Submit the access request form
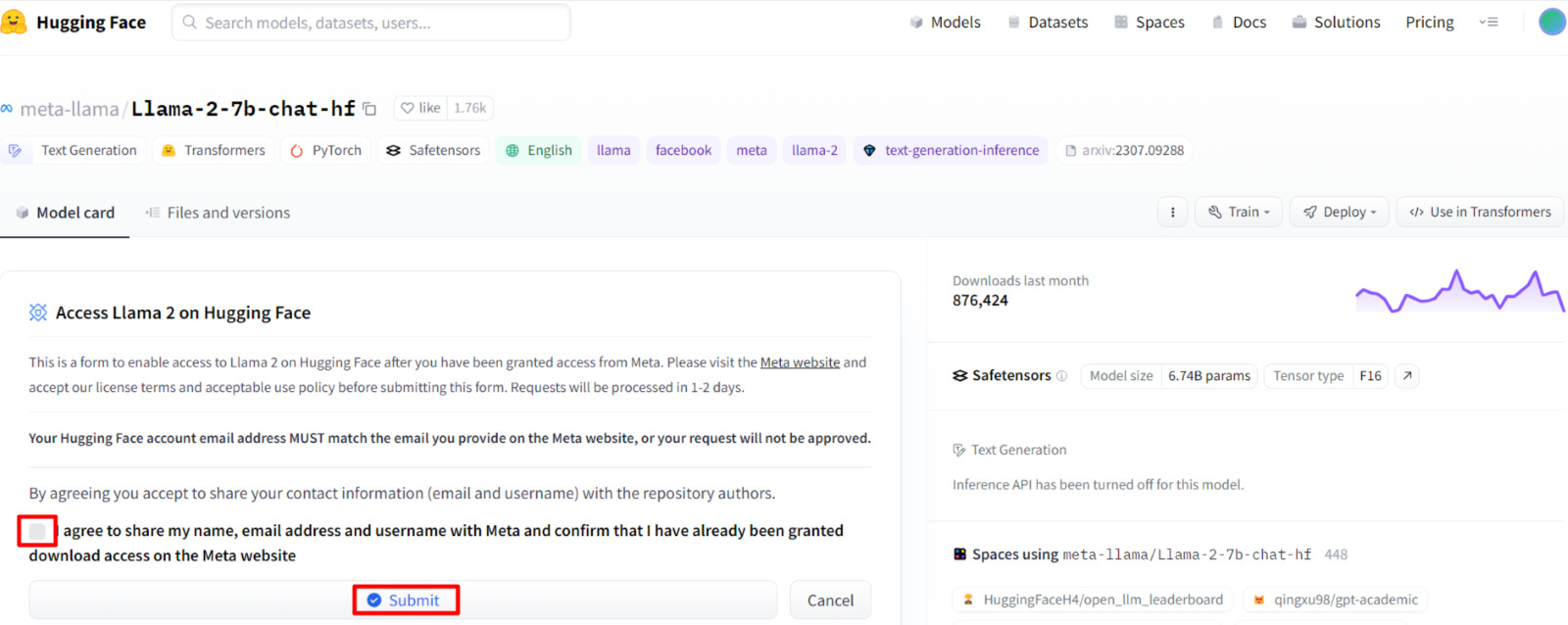The image size is (1568, 625). [x=405, y=600]
